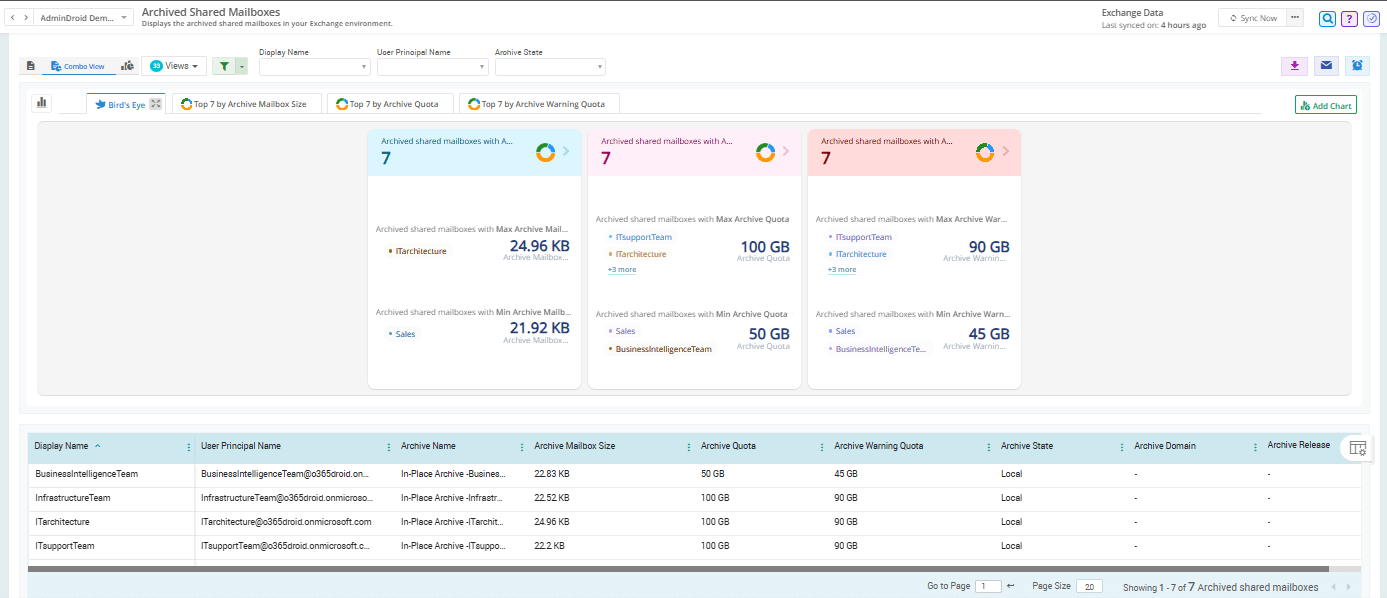This screenshot has height=598, width=1387.
Task: Click the alarm clock schedule icon
Action: coord(1357,66)
